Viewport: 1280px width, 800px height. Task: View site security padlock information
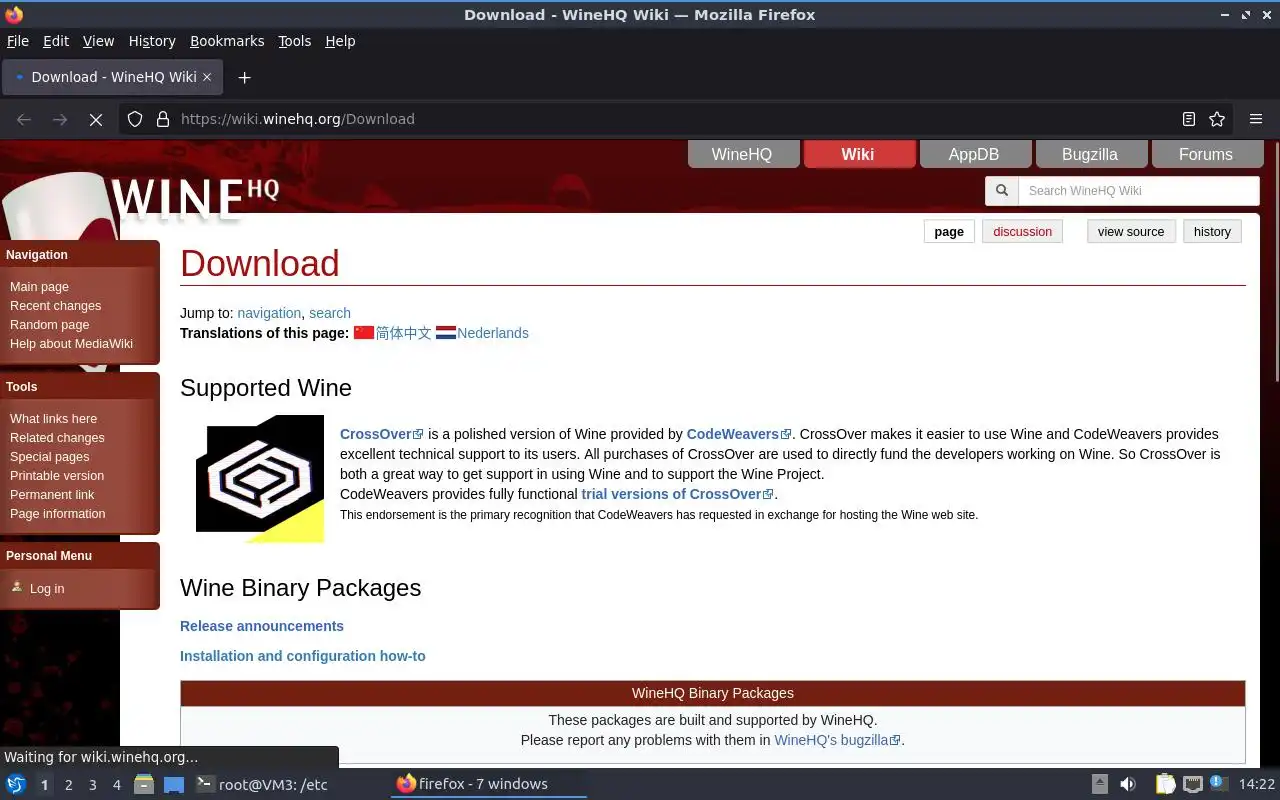163,119
